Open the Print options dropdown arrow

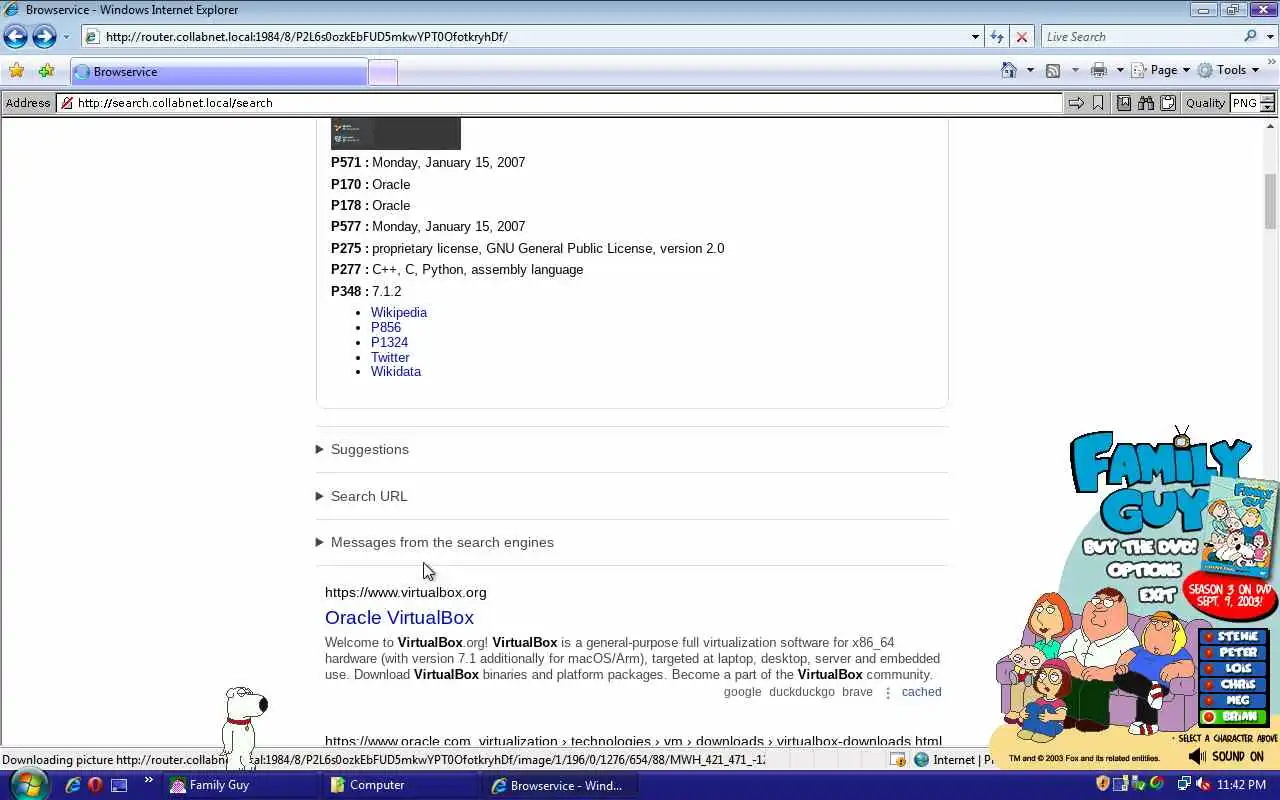(x=1119, y=70)
